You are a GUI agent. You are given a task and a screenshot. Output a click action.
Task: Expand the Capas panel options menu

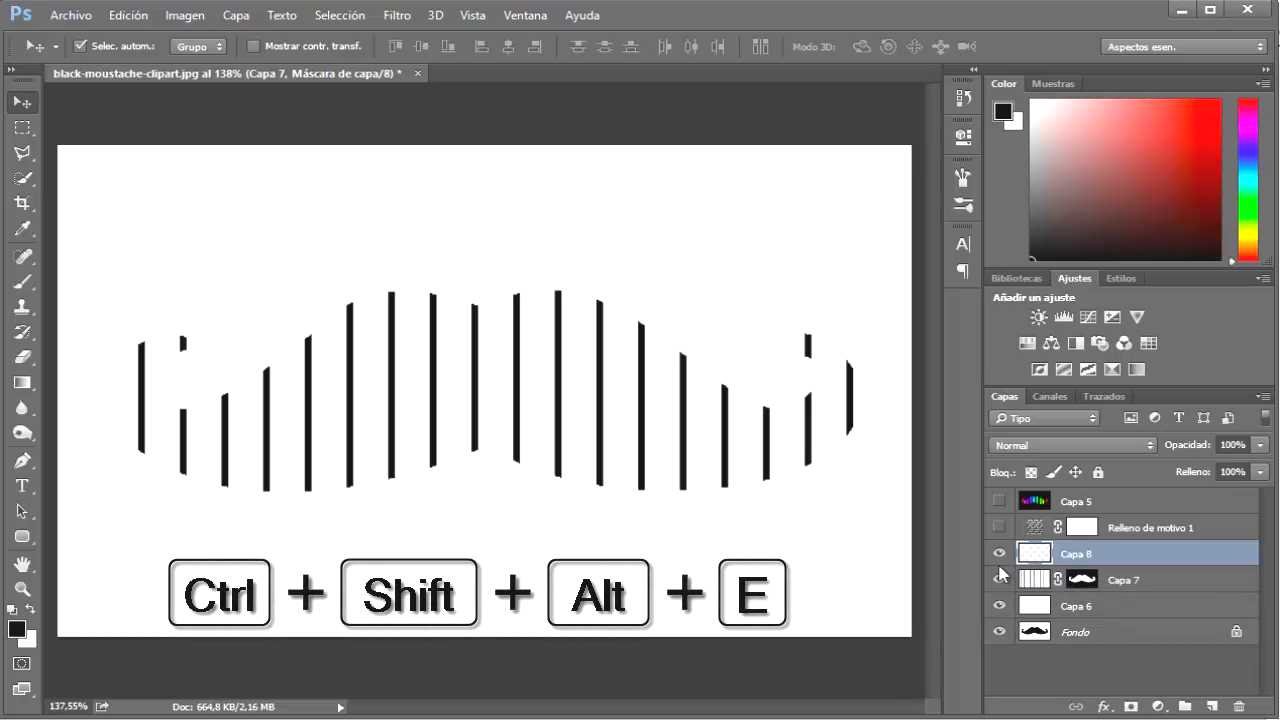1263,397
